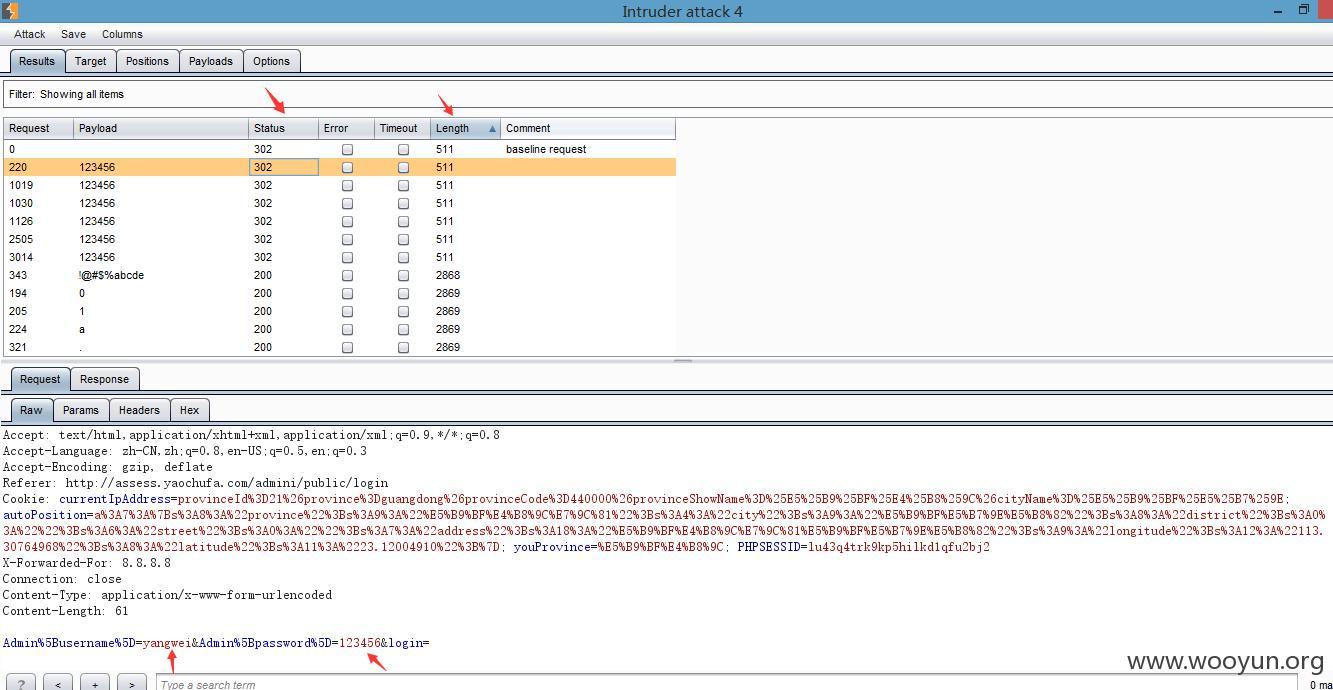Switch to the Target tab
This screenshot has height=690, width=1333.
pyautogui.click(x=90, y=61)
